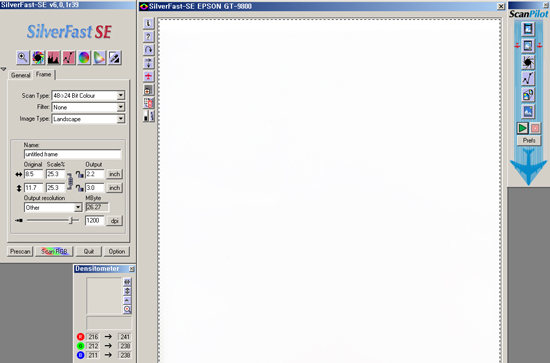The width and height of the screenshot is (550, 363).
Task: Click the horizontal Scale% field
Action: pyautogui.click(x=55, y=174)
